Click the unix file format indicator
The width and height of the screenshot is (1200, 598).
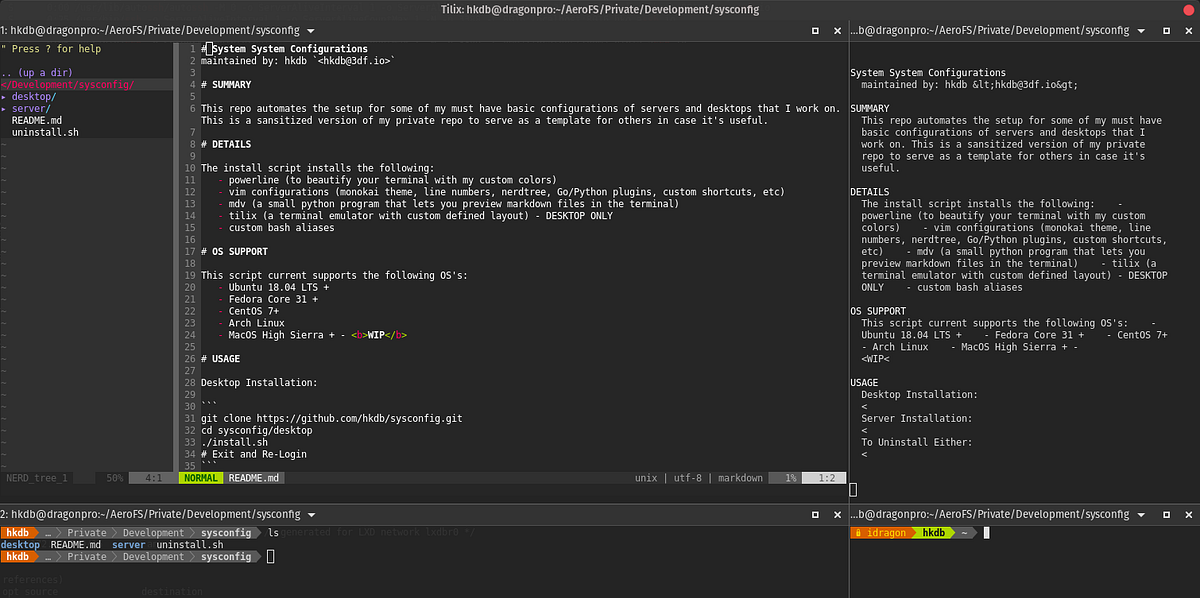(646, 478)
